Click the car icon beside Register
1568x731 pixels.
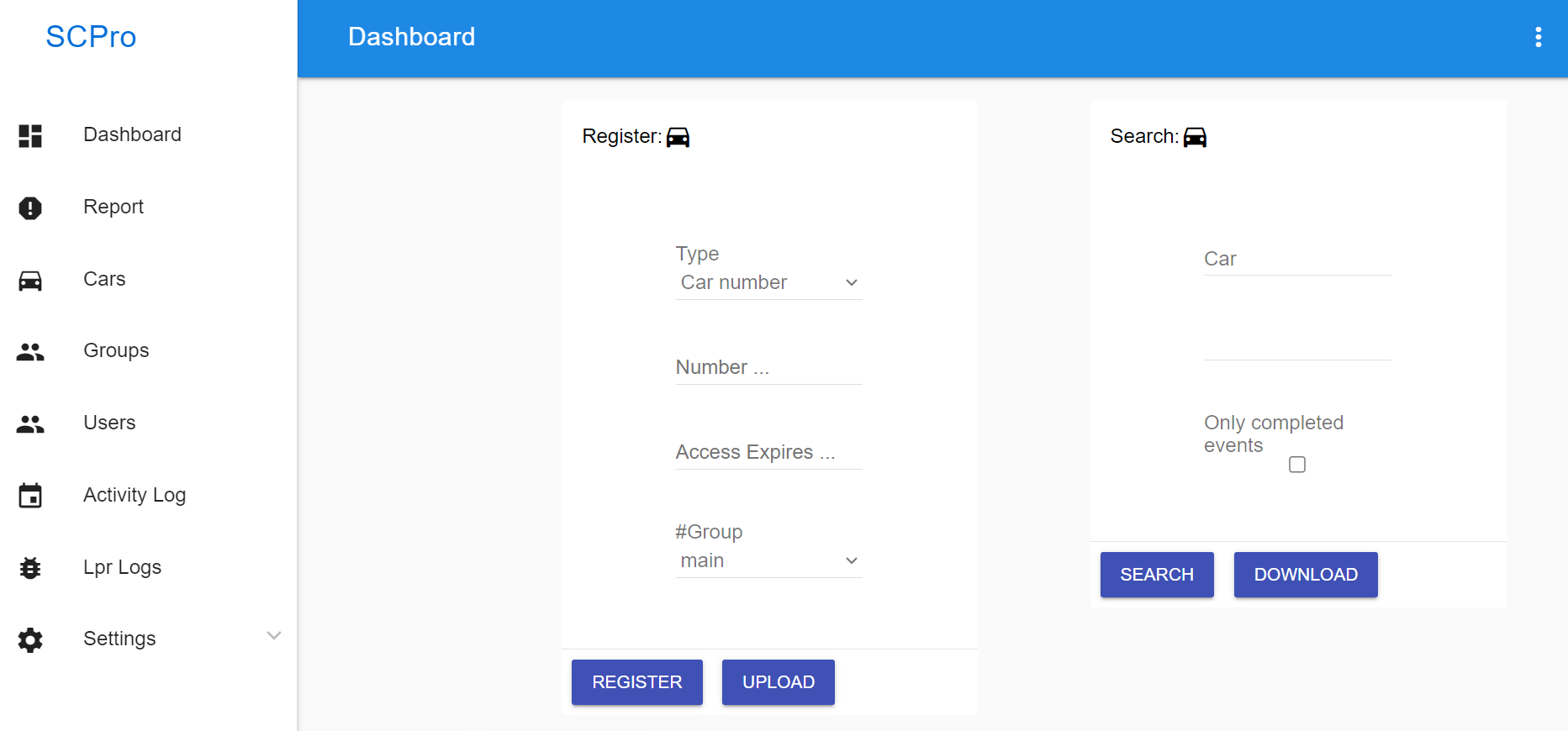click(678, 137)
